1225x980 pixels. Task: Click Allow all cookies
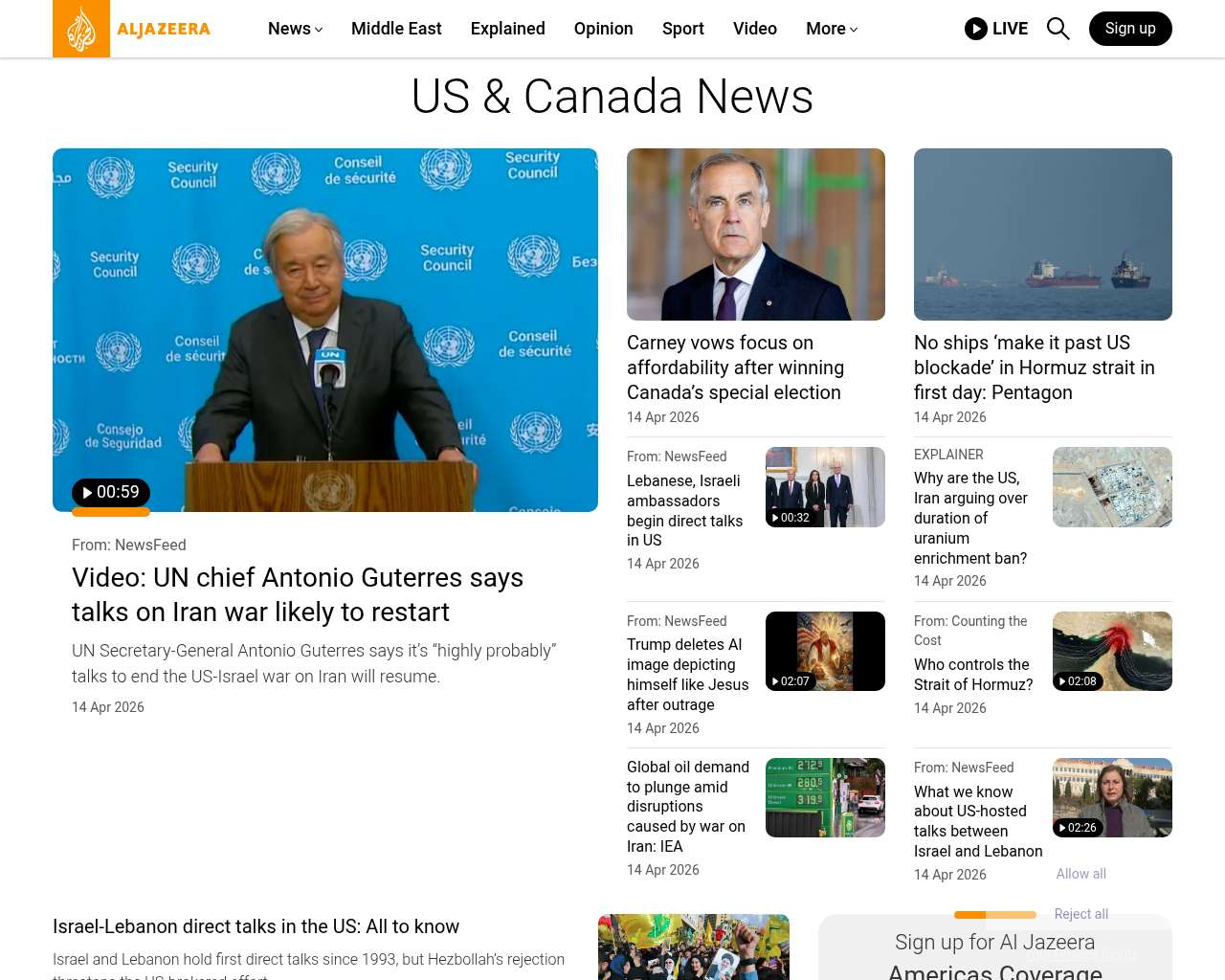tap(1081, 874)
